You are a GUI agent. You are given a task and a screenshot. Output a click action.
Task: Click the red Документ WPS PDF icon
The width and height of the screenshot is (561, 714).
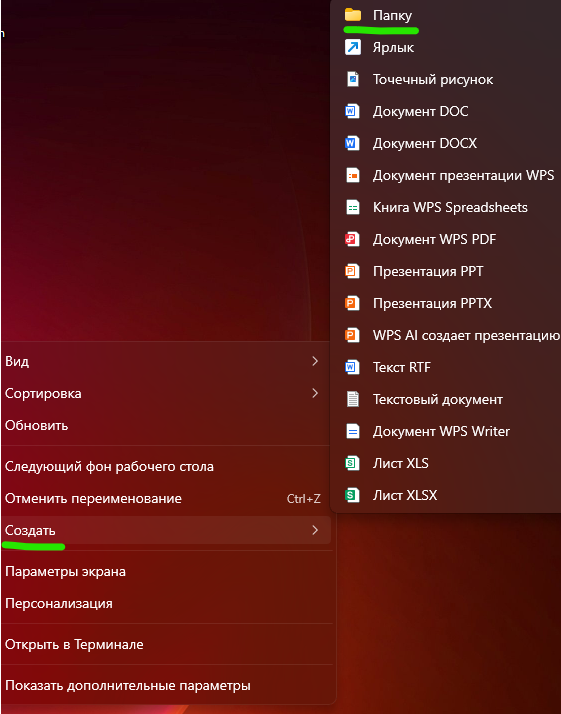coord(352,239)
